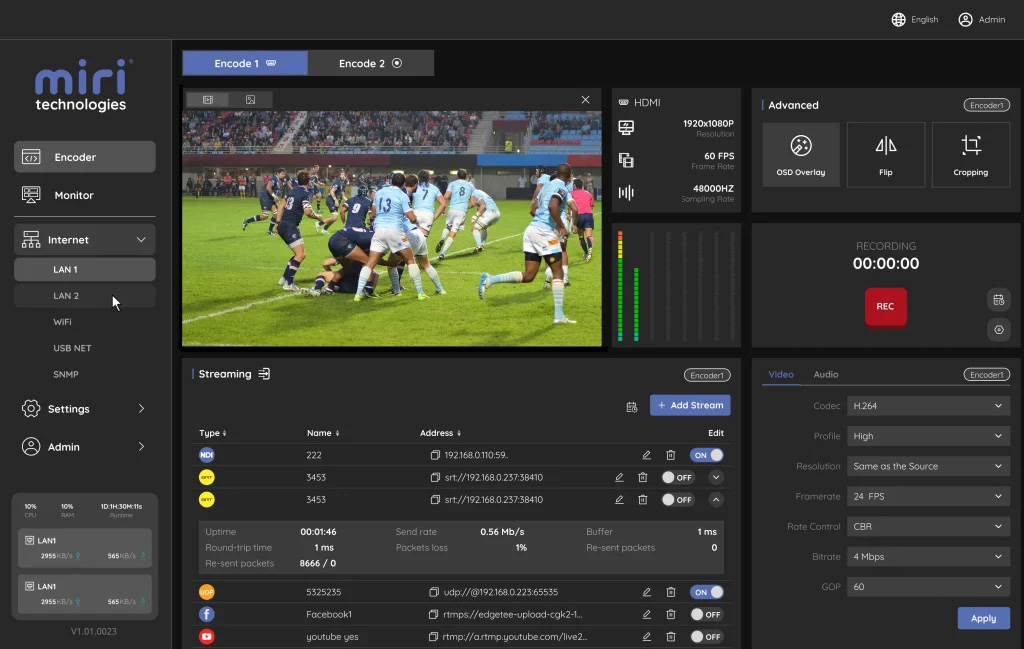Click the export icon next to Streaming
Screen dimensions: 1024x649
pos(264,374)
